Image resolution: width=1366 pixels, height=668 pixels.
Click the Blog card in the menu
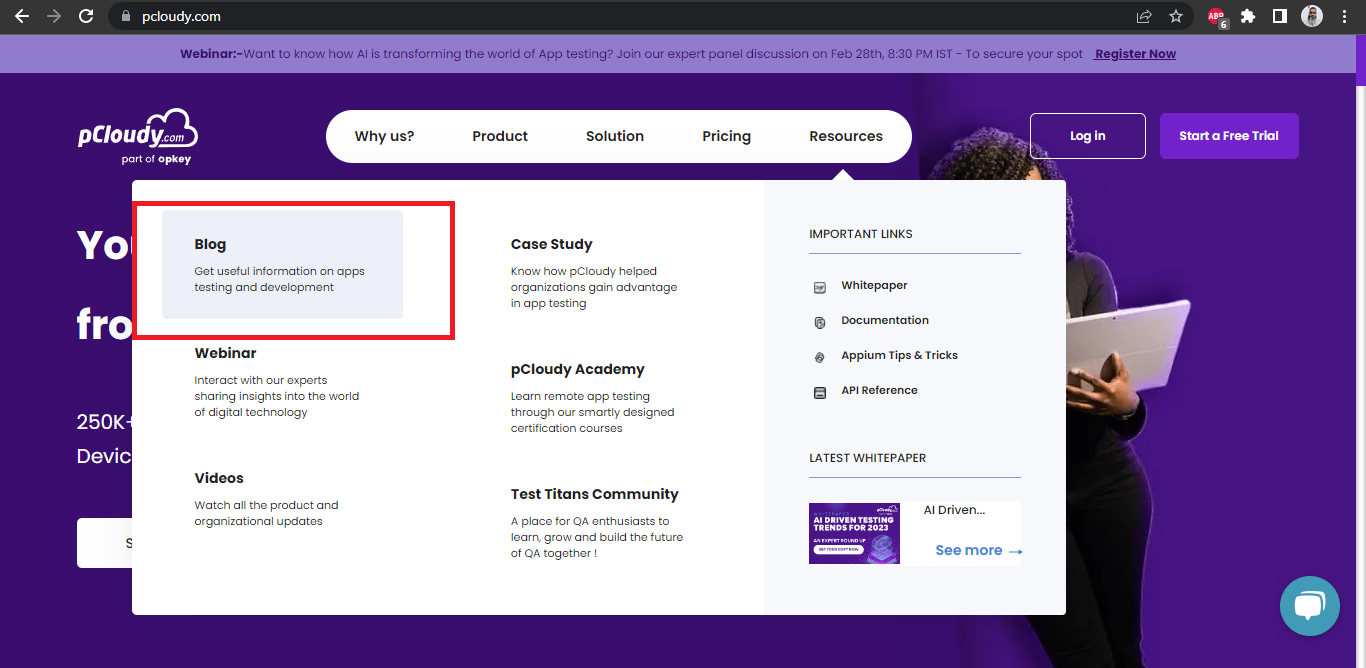click(284, 265)
